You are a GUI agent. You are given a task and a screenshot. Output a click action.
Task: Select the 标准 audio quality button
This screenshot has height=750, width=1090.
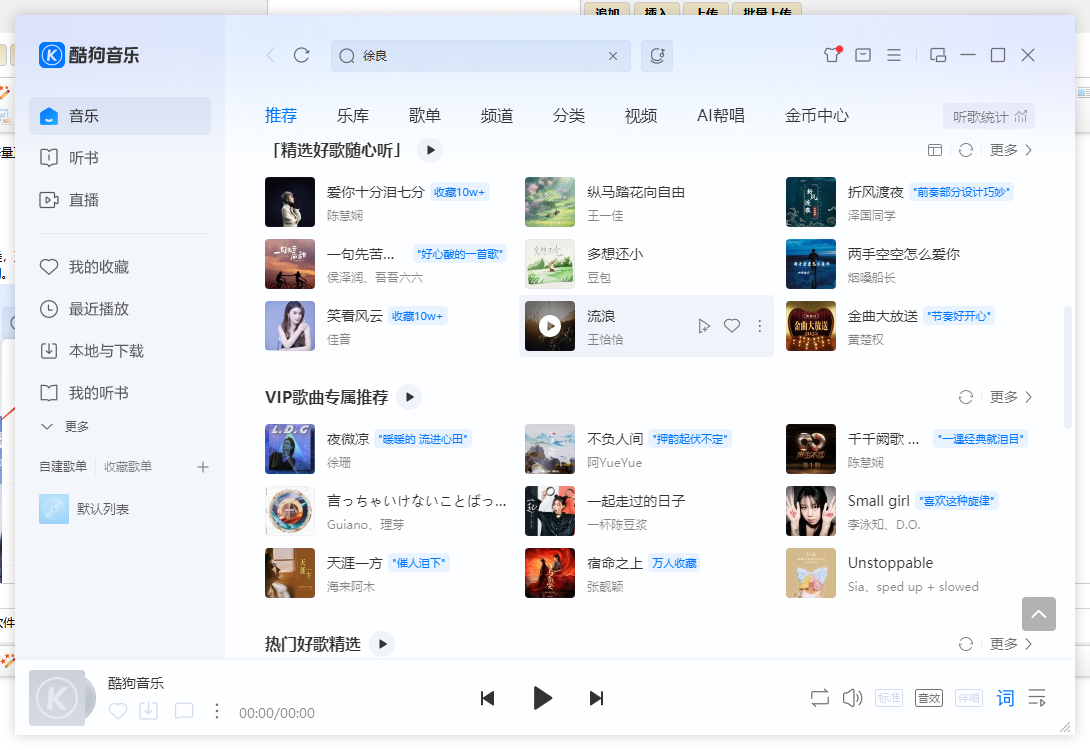[x=889, y=698]
